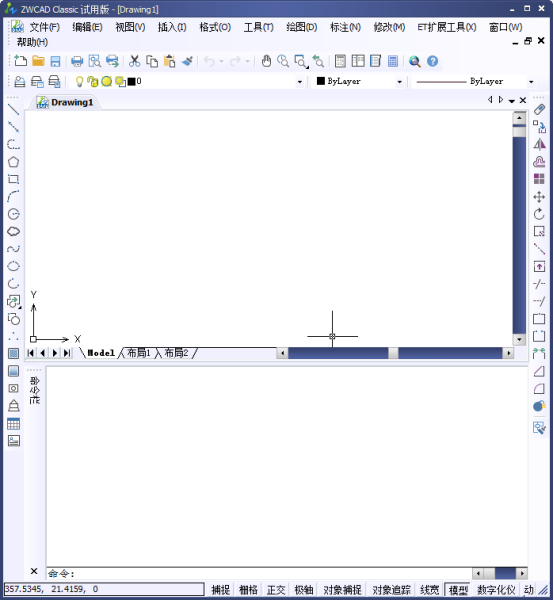This screenshot has height=601, width=554.
Task: Open the layer 0 dropdown list
Action: pyautogui.click(x=299, y=82)
